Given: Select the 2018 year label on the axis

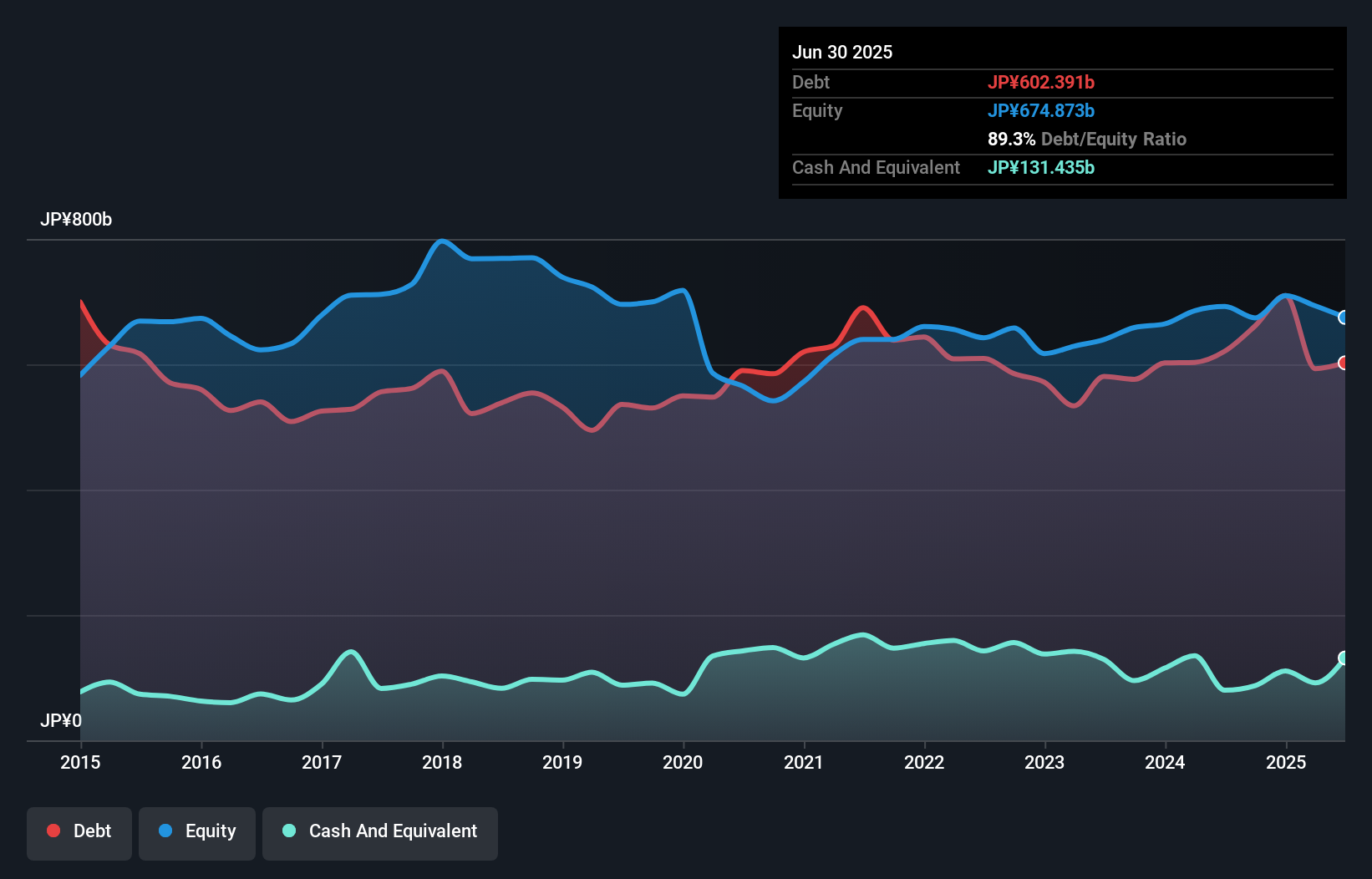Looking at the screenshot, I should tap(442, 762).
